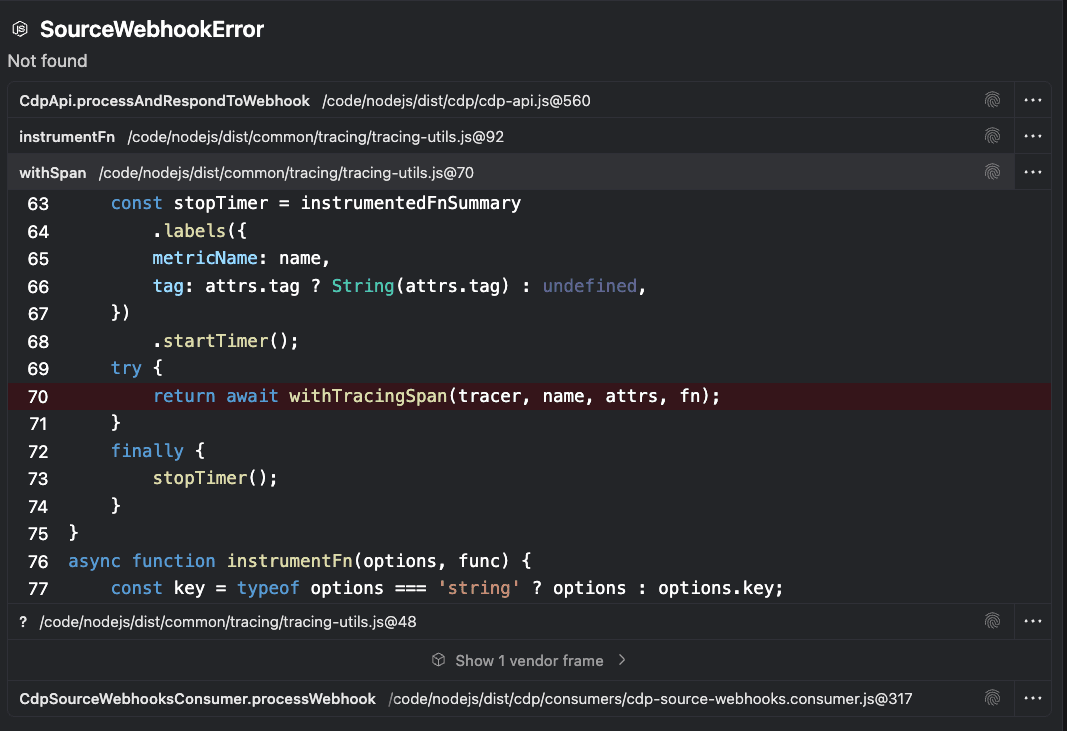Click line number 63
The width and height of the screenshot is (1067, 731).
click(x=38, y=204)
